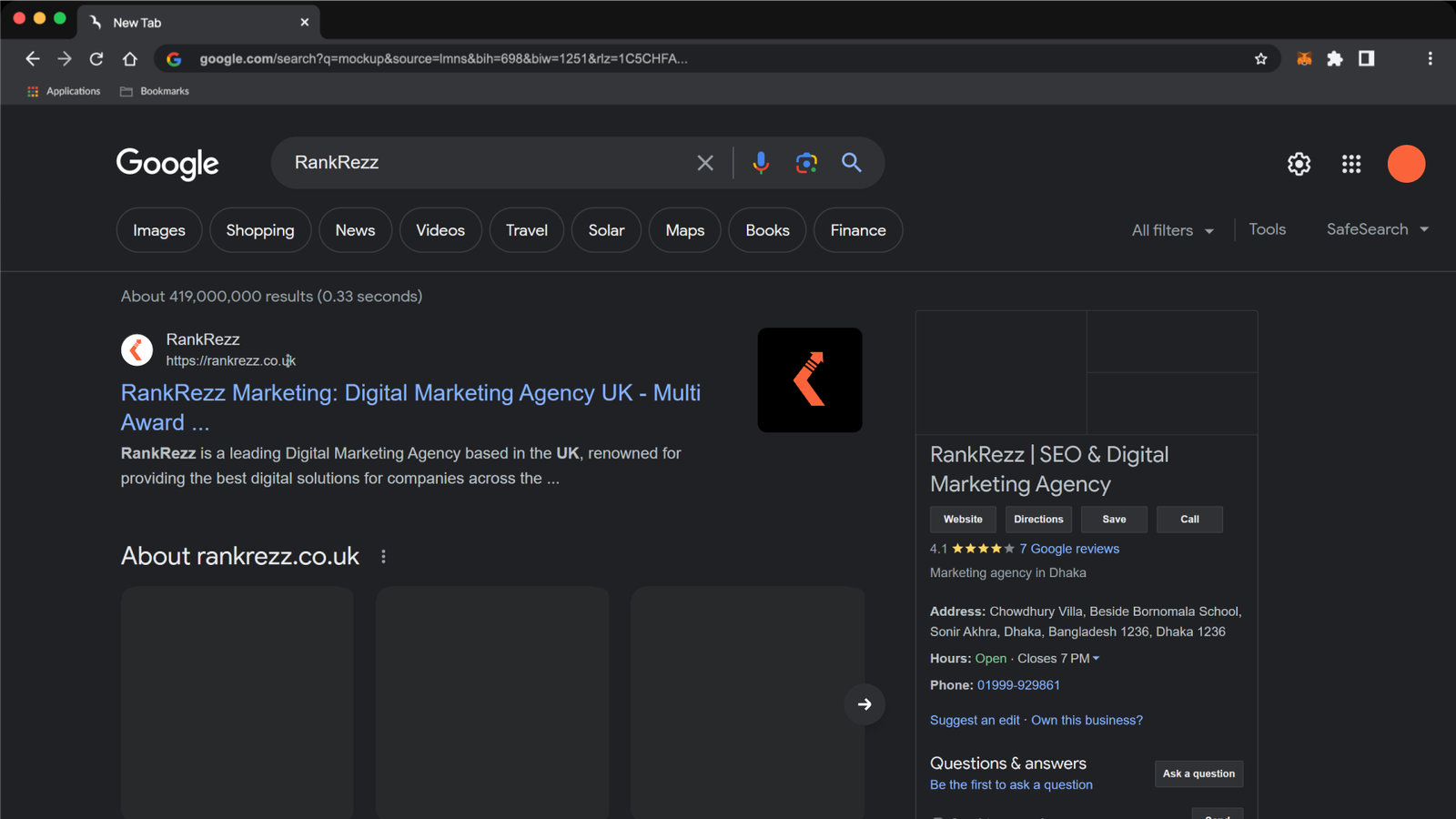Viewport: 1456px width, 819px height.
Task: Call the business via Call button
Action: pyautogui.click(x=1189, y=520)
